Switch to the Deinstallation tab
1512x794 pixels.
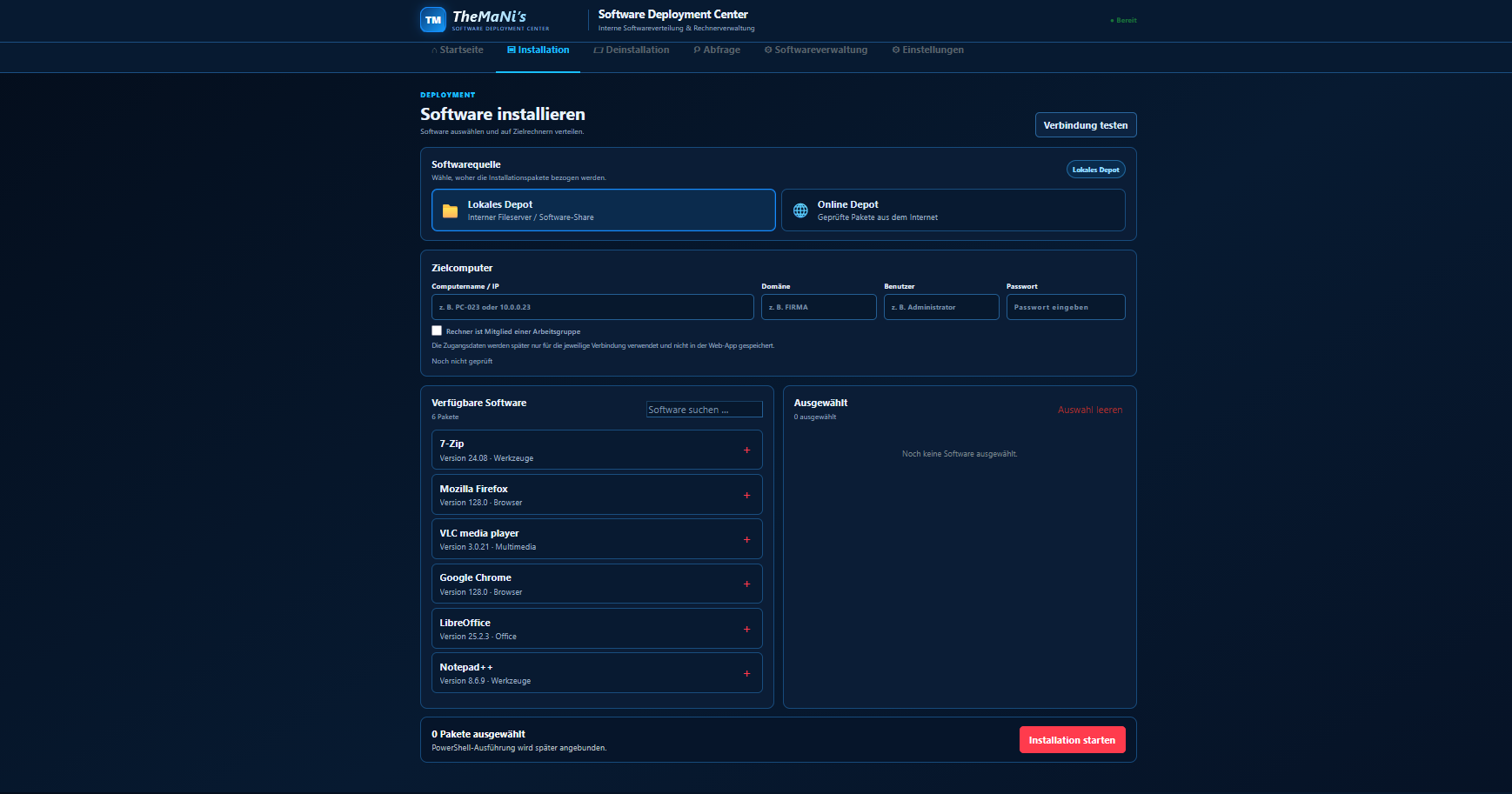pyautogui.click(x=632, y=50)
